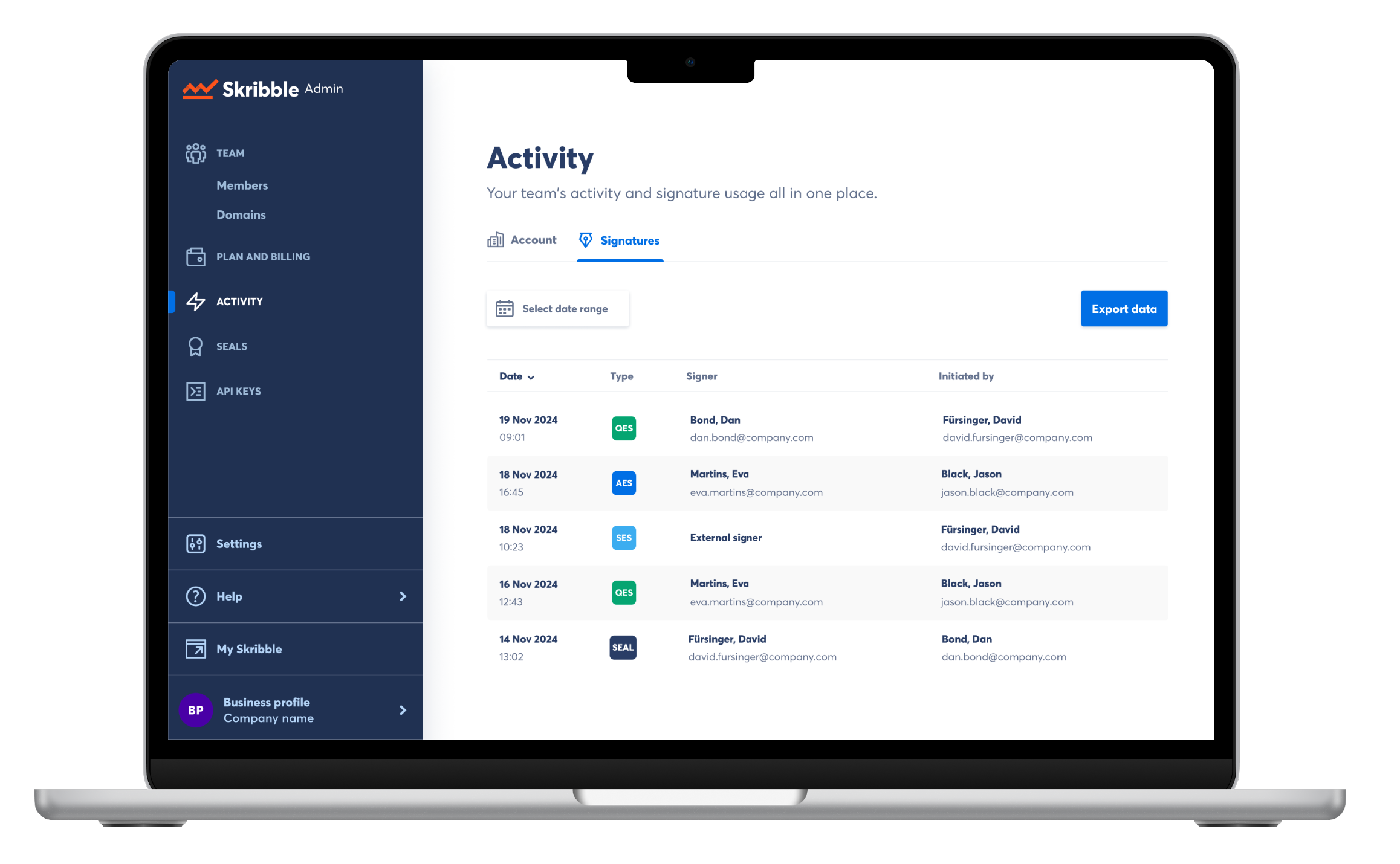Click the My Skribble external-link icon
1400x864 pixels.
(x=195, y=649)
